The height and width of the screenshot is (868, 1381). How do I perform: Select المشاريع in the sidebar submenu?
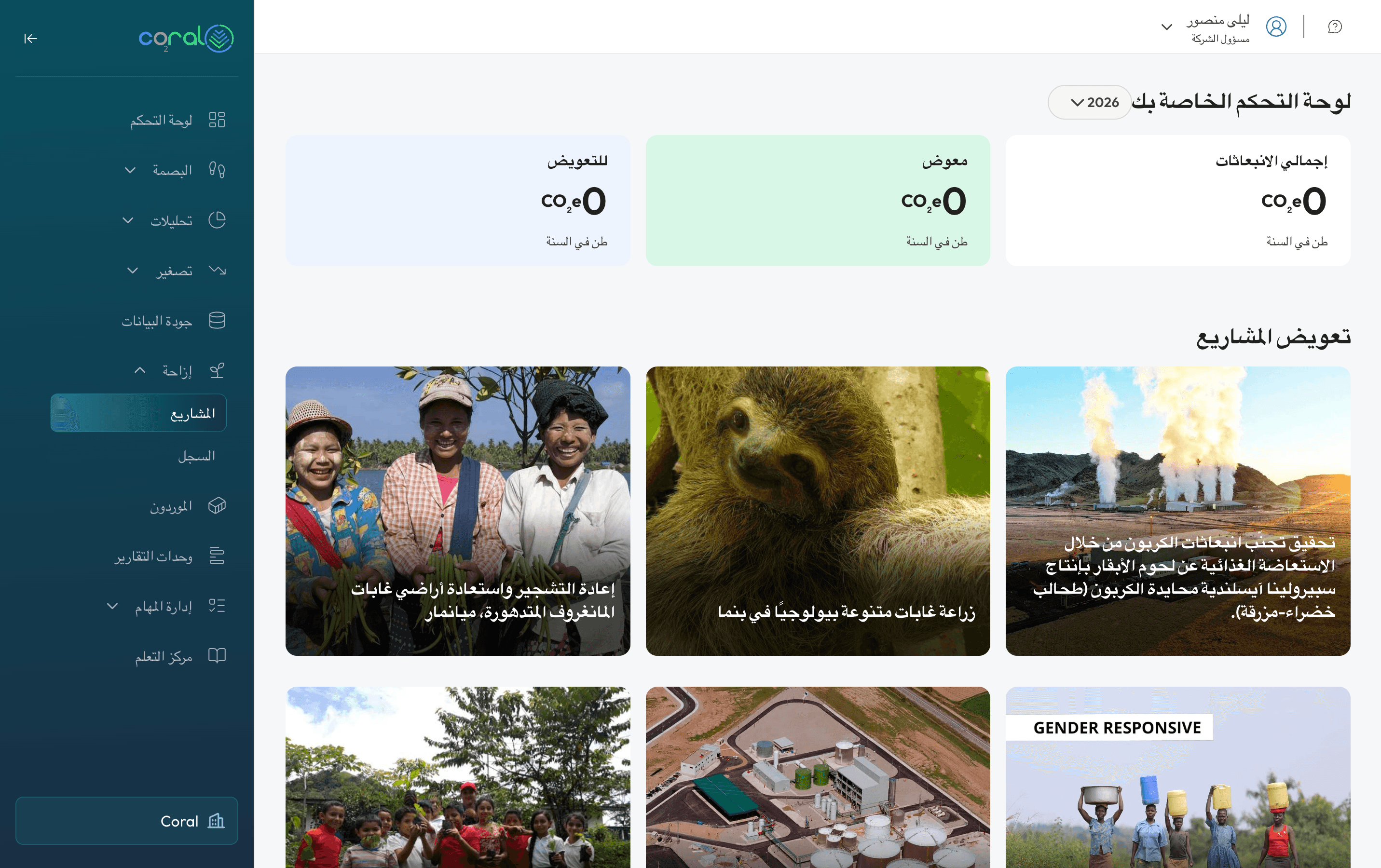138,413
